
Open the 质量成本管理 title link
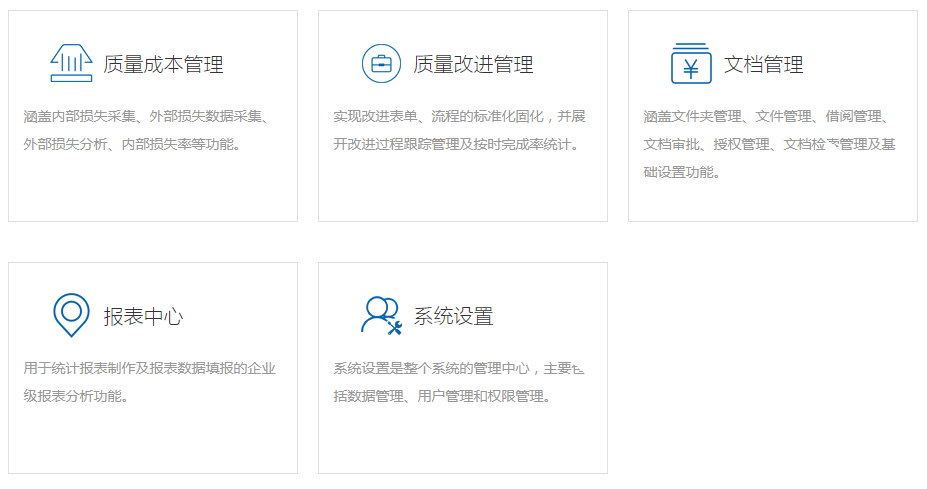pos(163,65)
